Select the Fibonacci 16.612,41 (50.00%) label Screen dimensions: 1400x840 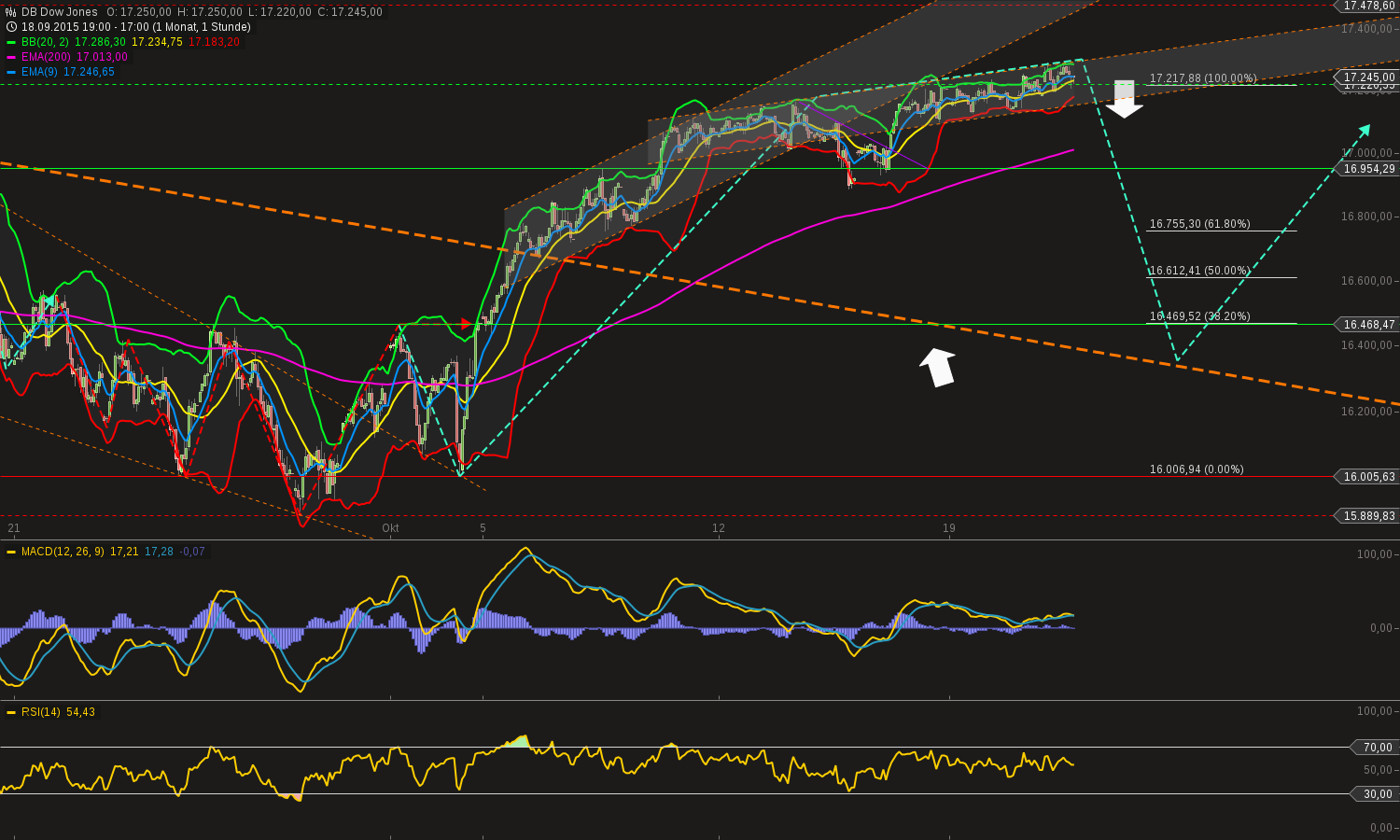pos(1199,271)
